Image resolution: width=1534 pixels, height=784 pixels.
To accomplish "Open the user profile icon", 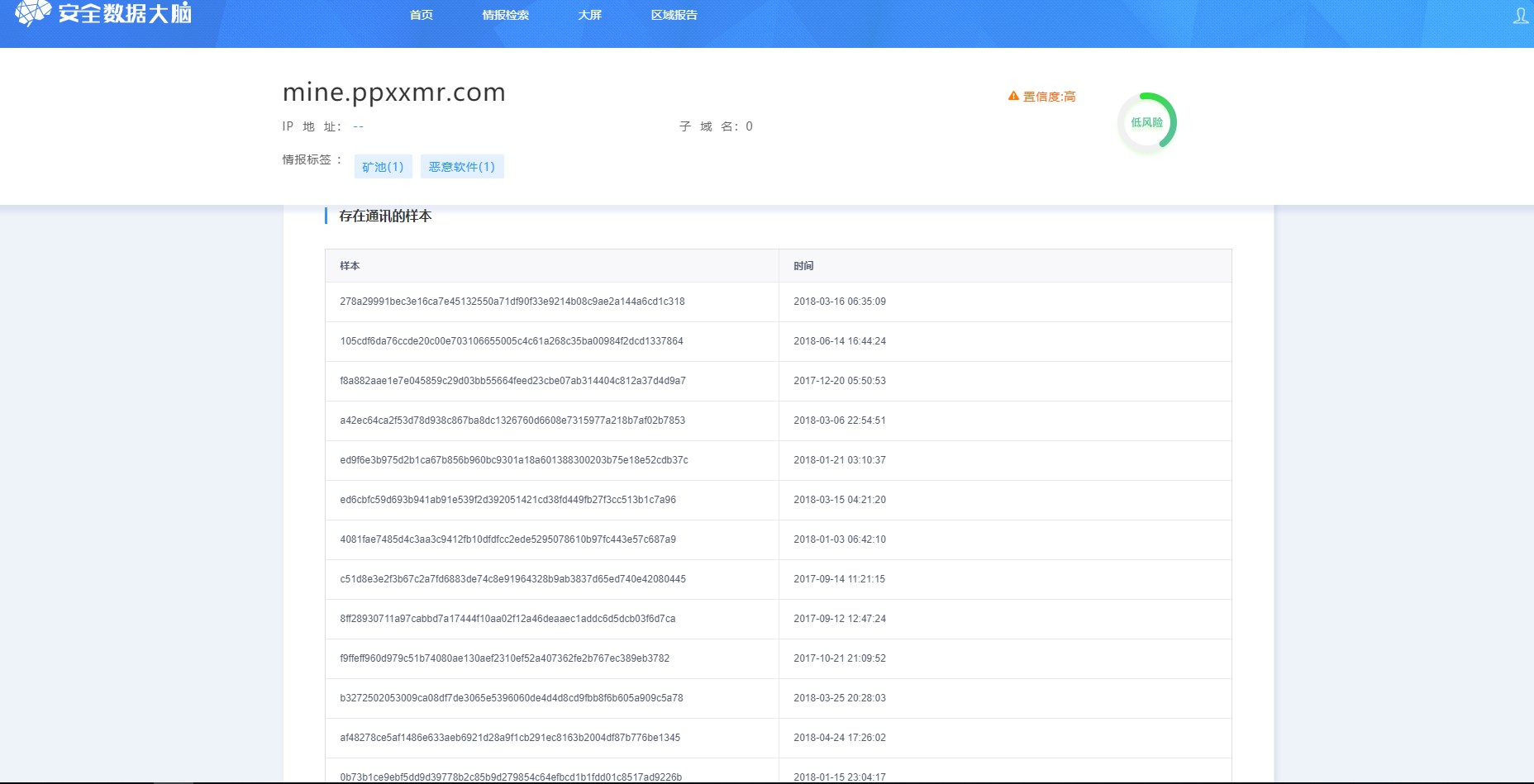I will (1521, 16).
